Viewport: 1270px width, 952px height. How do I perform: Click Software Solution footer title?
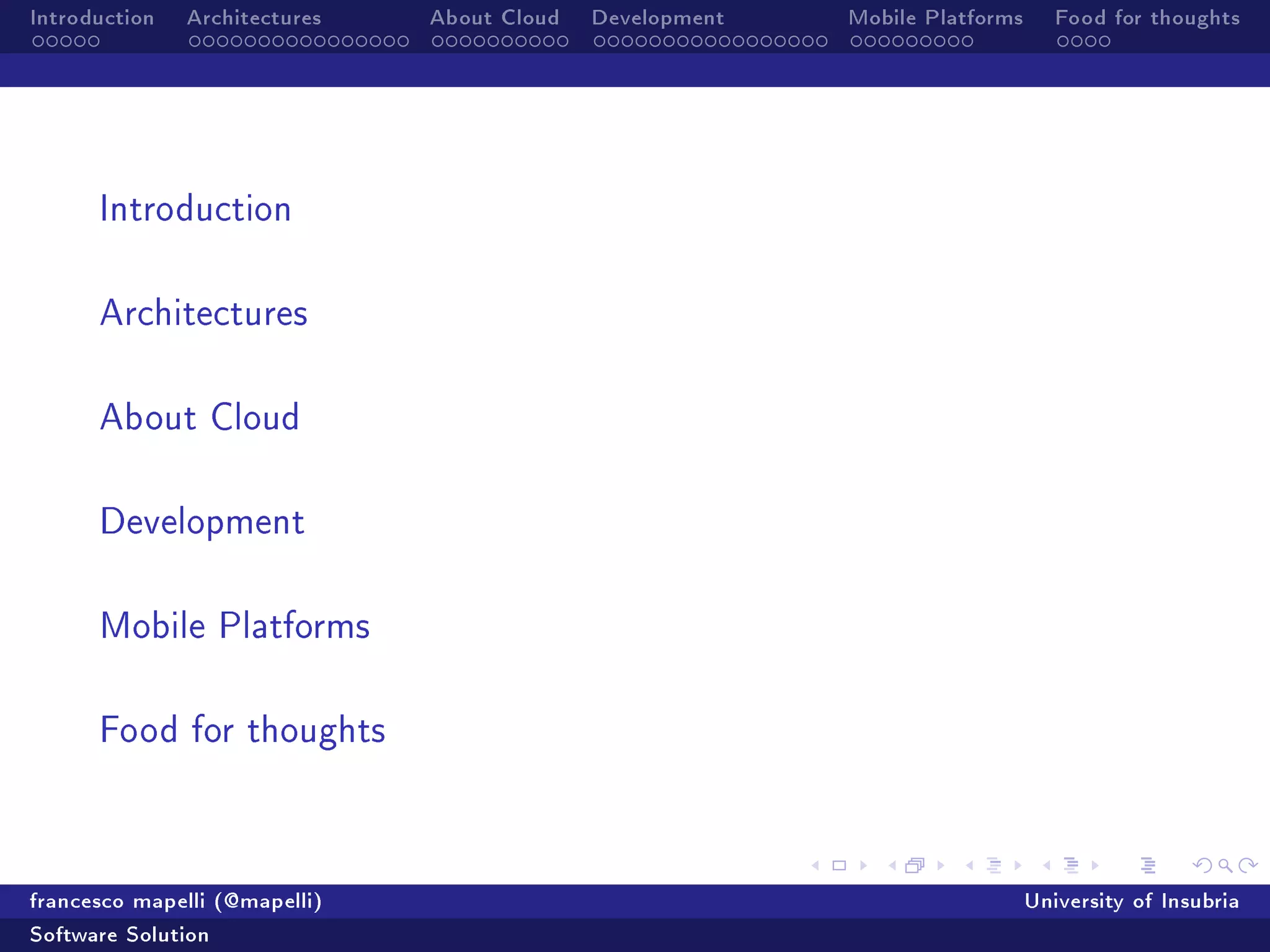click(x=120, y=935)
